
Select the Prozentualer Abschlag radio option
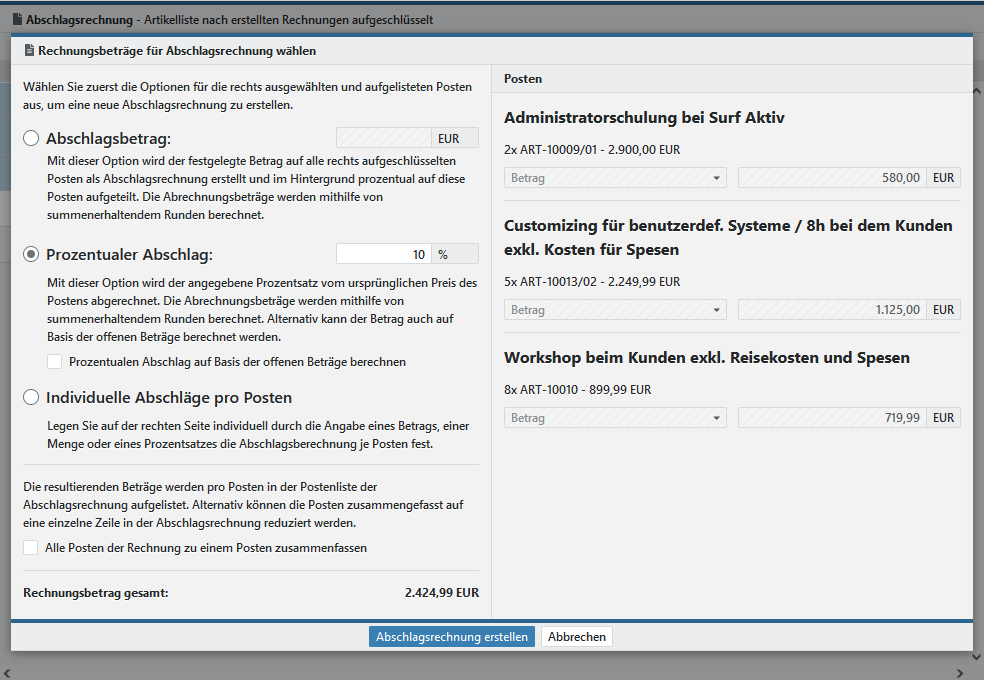[x=31, y=254]
